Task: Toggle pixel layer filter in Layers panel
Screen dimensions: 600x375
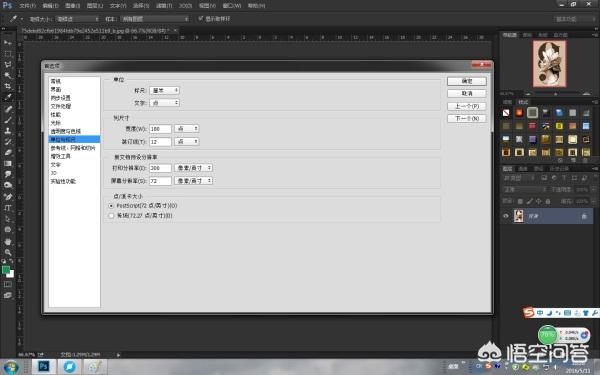Action: (x=544, y=178)
